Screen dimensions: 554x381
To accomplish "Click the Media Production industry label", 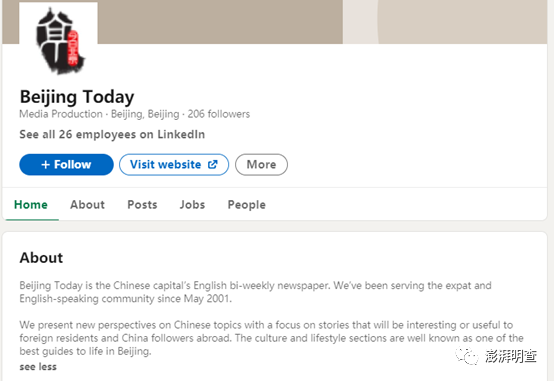I will click(x=61, y=114).
